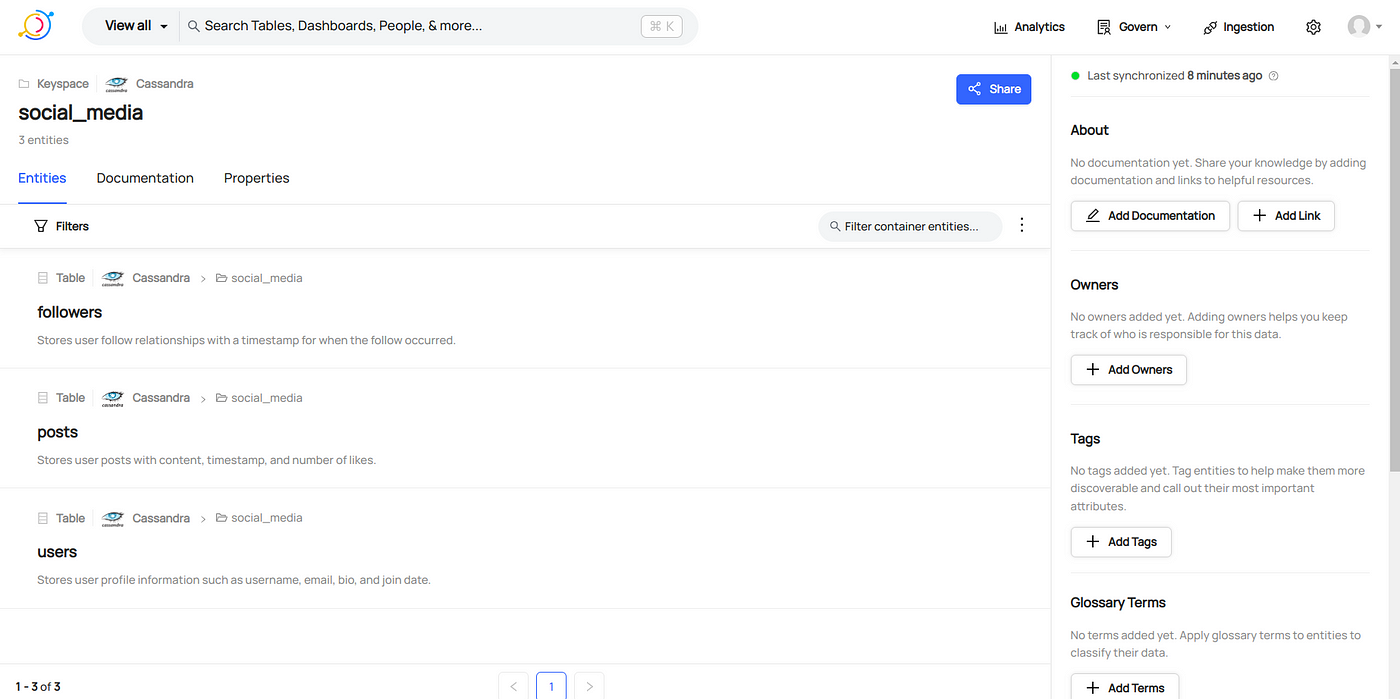Open the posts table
This screenshot has height=699, width=1400.
57,432
